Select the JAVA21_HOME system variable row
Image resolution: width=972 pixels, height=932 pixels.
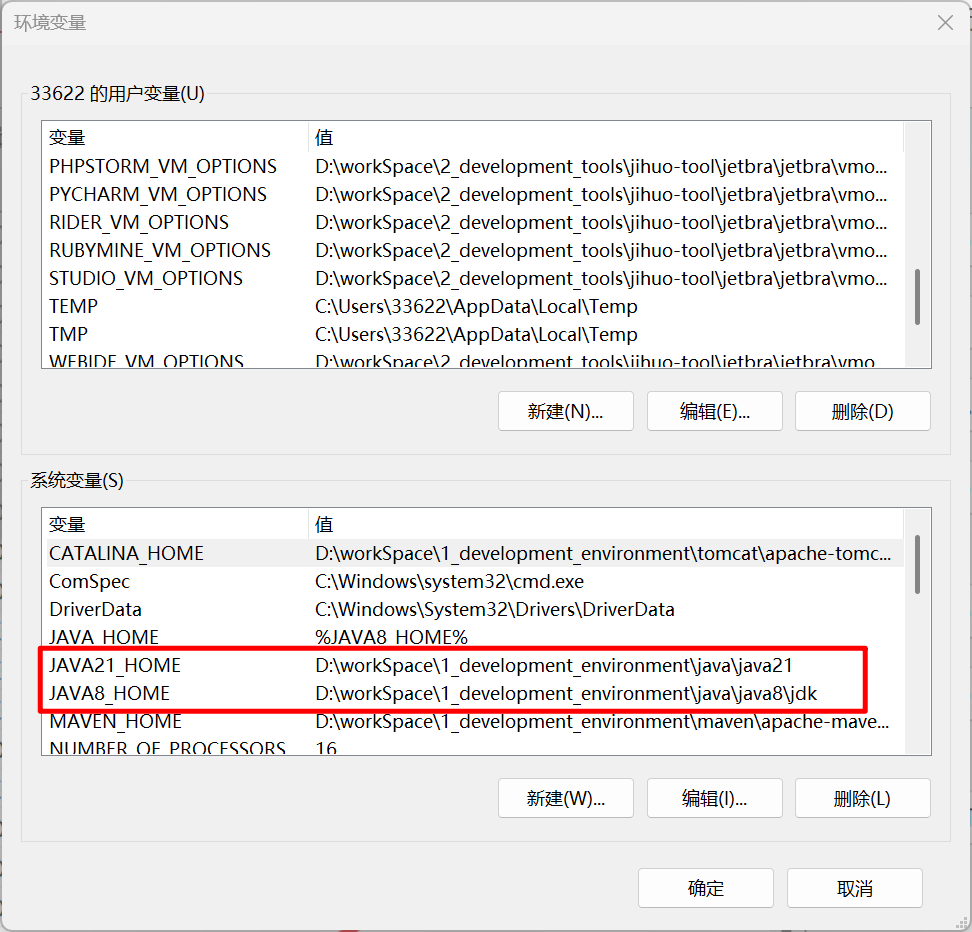115,665
